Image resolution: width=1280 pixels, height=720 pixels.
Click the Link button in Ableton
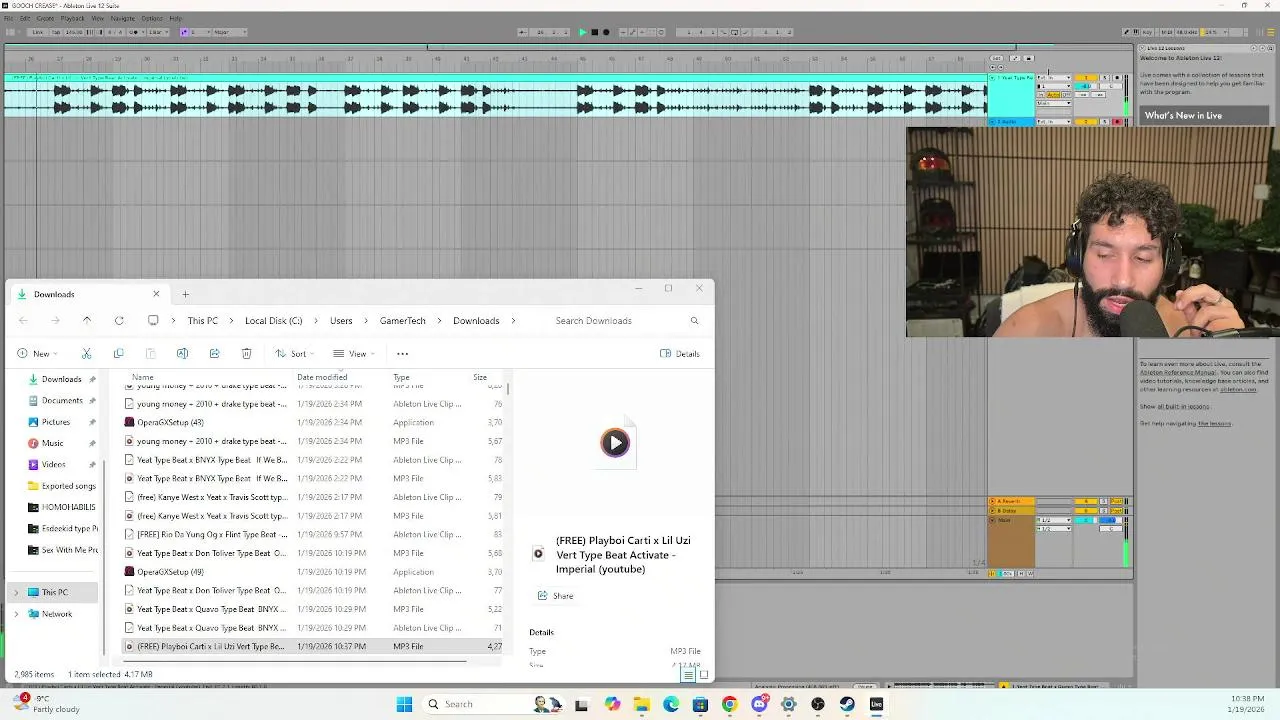click(x=37, y=32)
